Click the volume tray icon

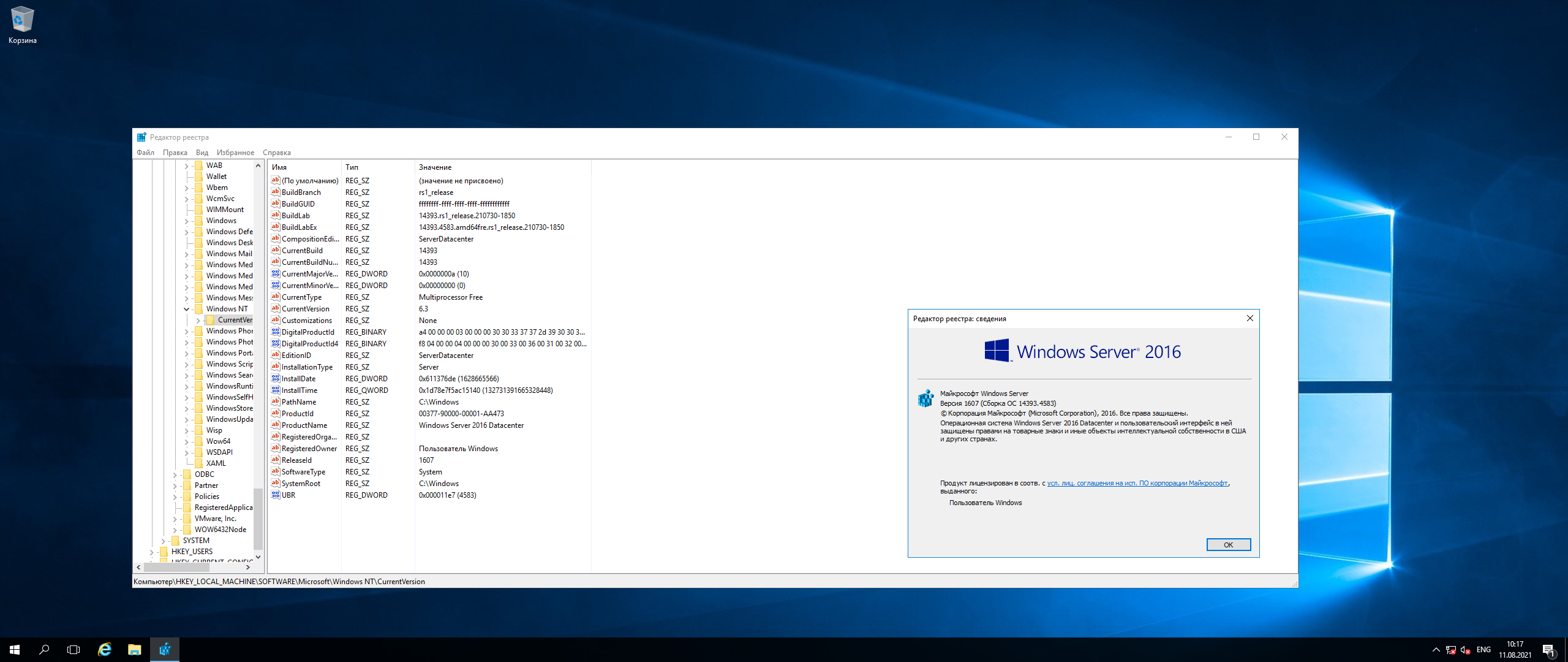click(x=1465, y=650)
